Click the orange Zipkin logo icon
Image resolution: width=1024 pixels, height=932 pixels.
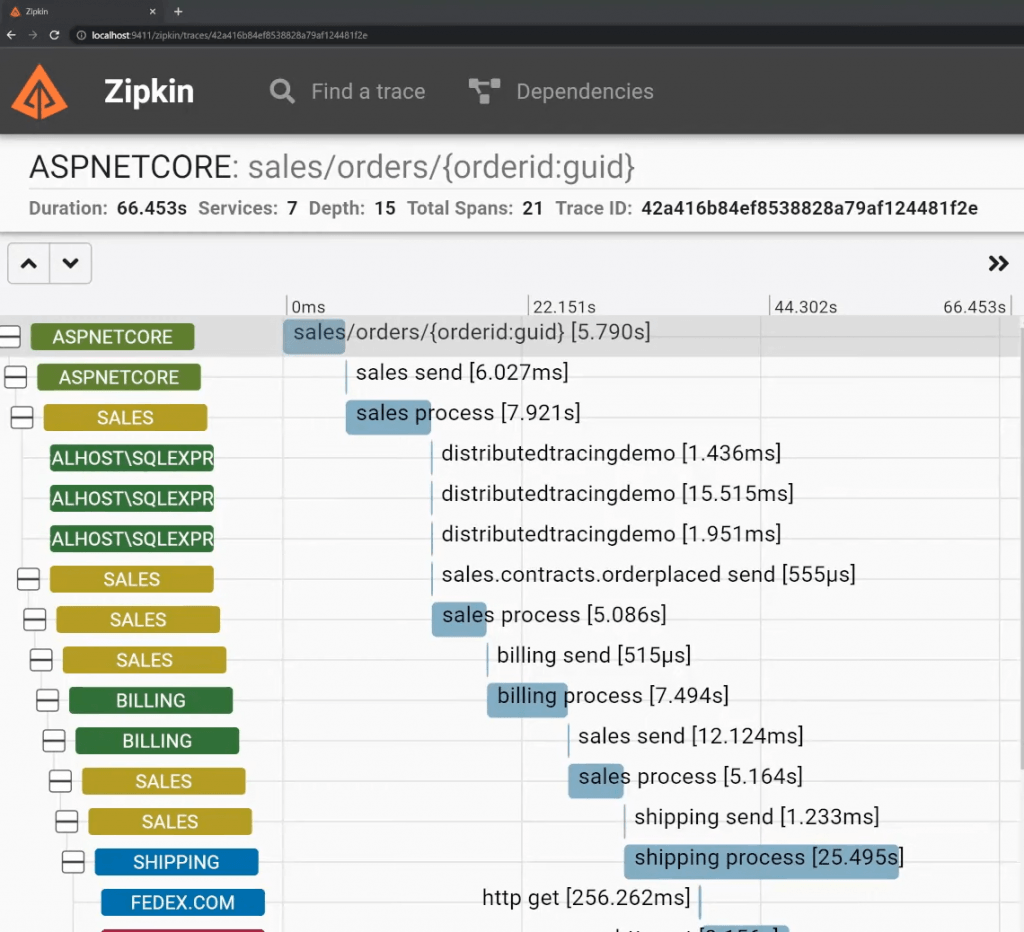39,92
